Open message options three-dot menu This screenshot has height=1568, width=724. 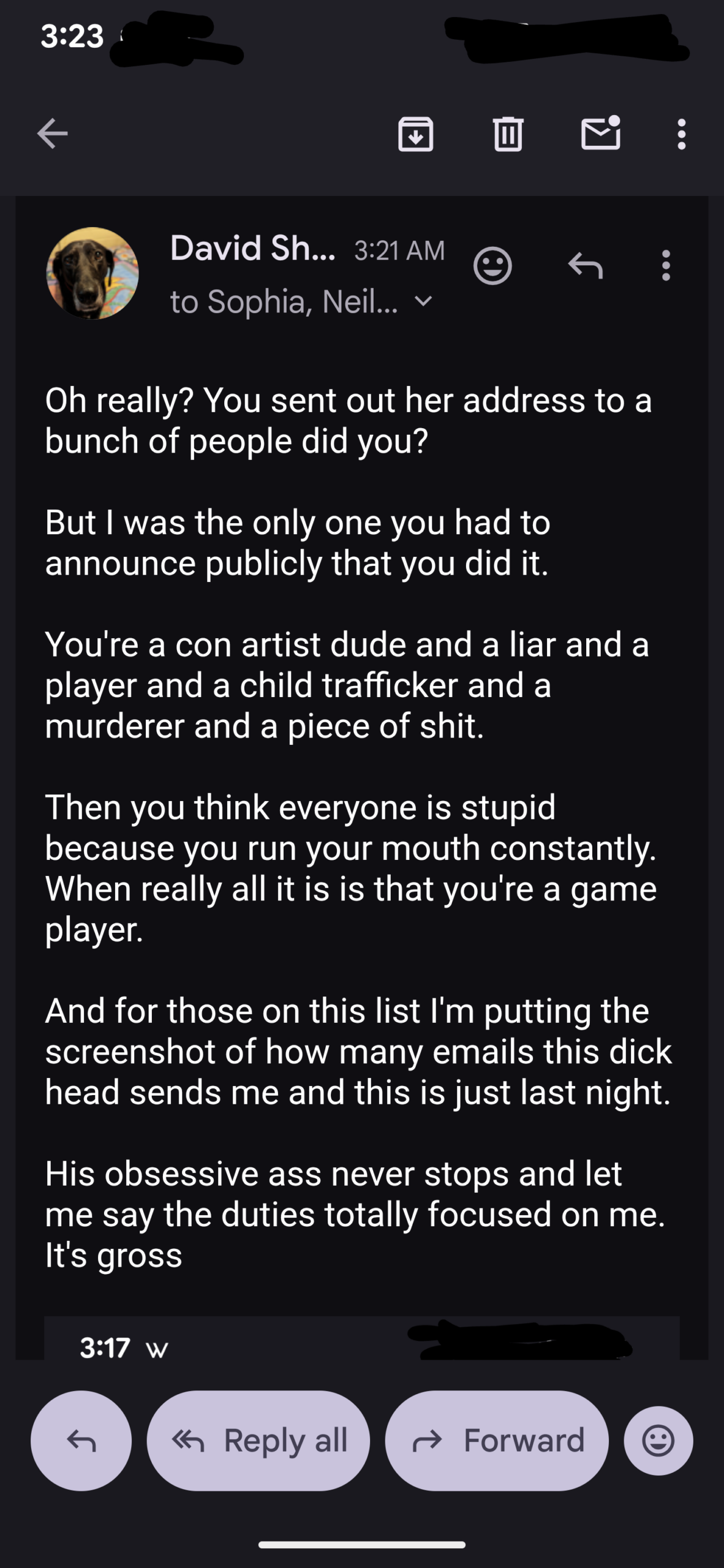pyautogui.click(x=666, y=266)
